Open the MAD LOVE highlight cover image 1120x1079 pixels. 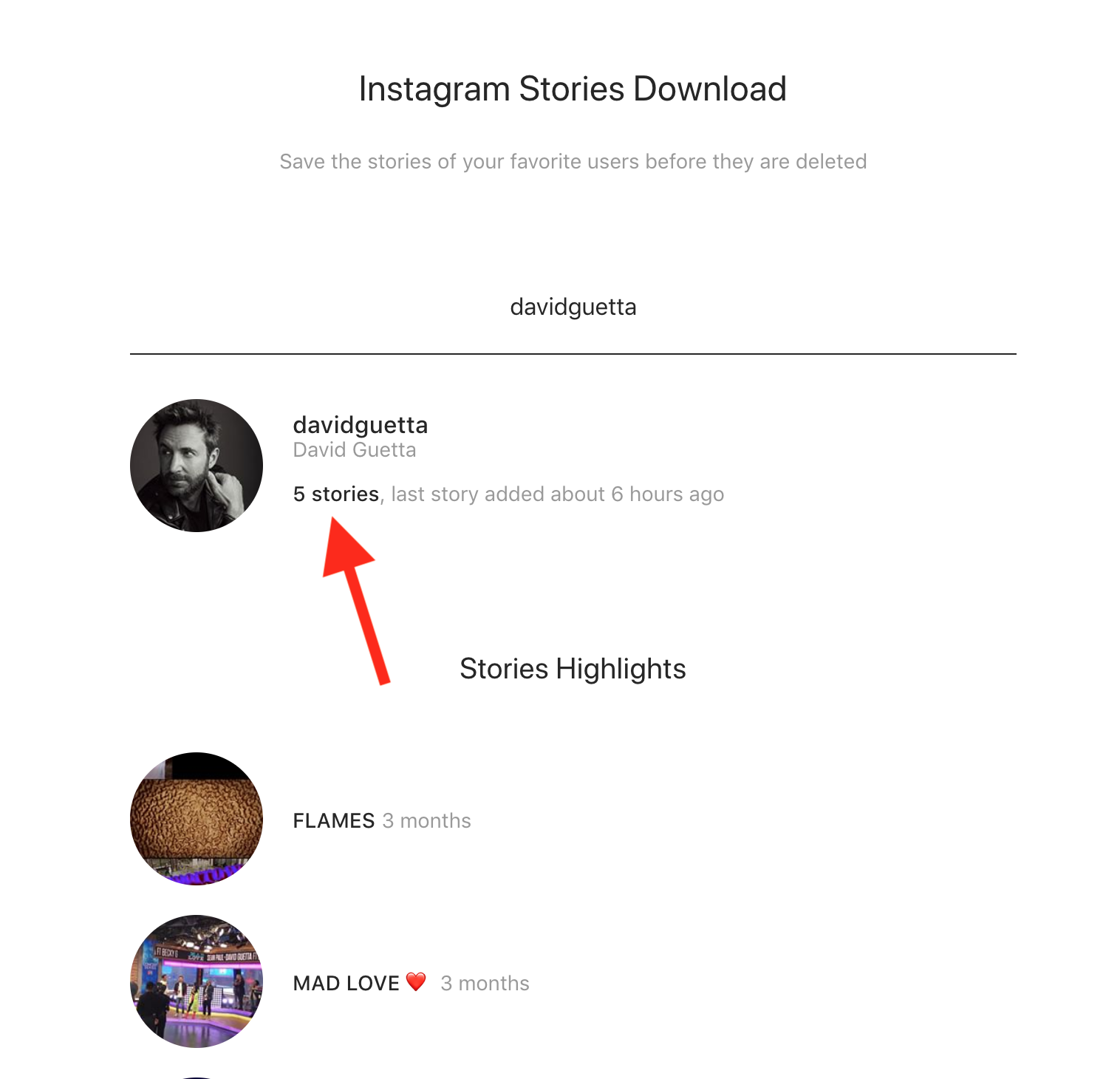click(x=197, y=981)
